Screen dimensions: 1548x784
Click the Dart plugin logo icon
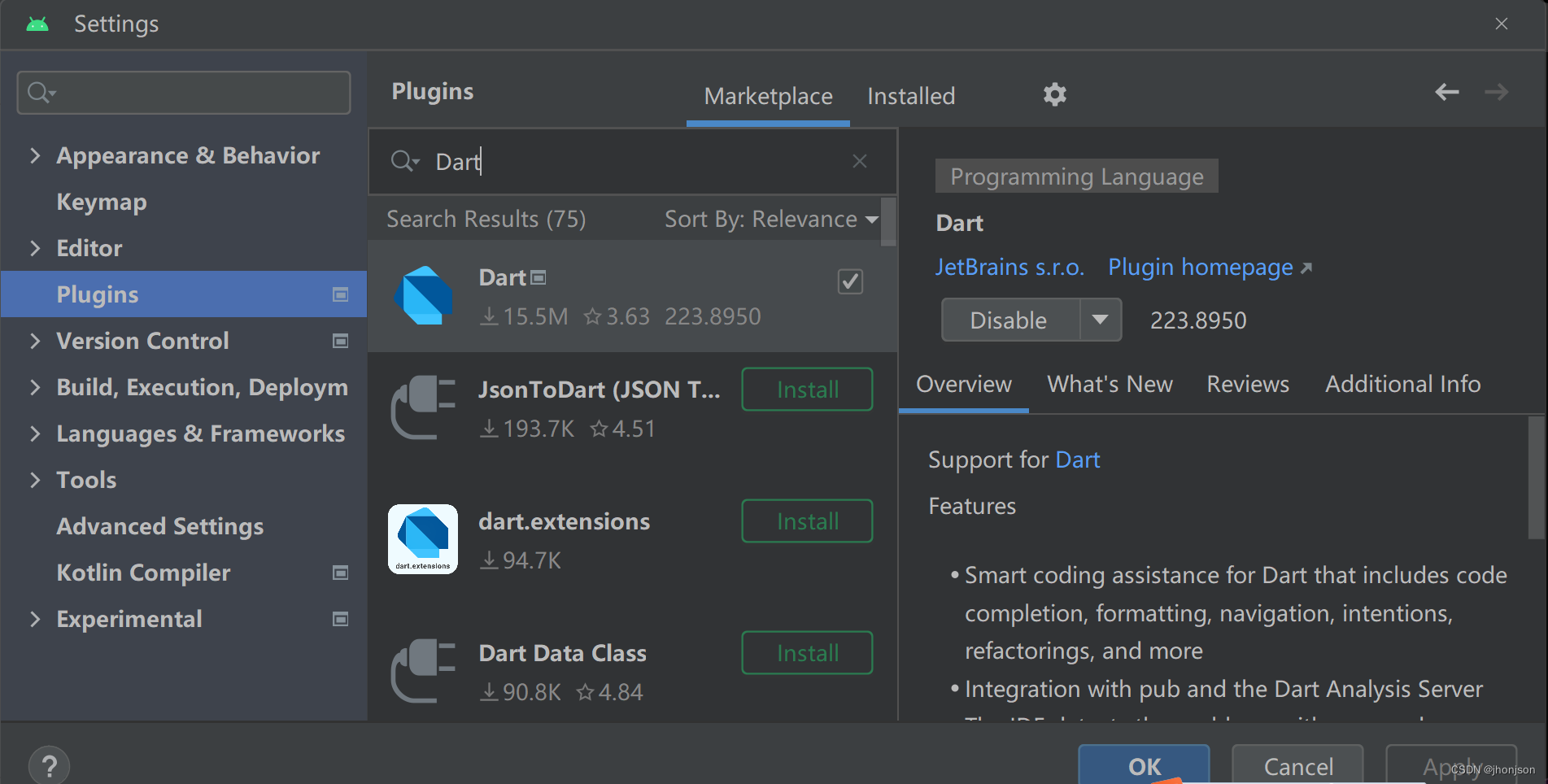pos(423,295)
